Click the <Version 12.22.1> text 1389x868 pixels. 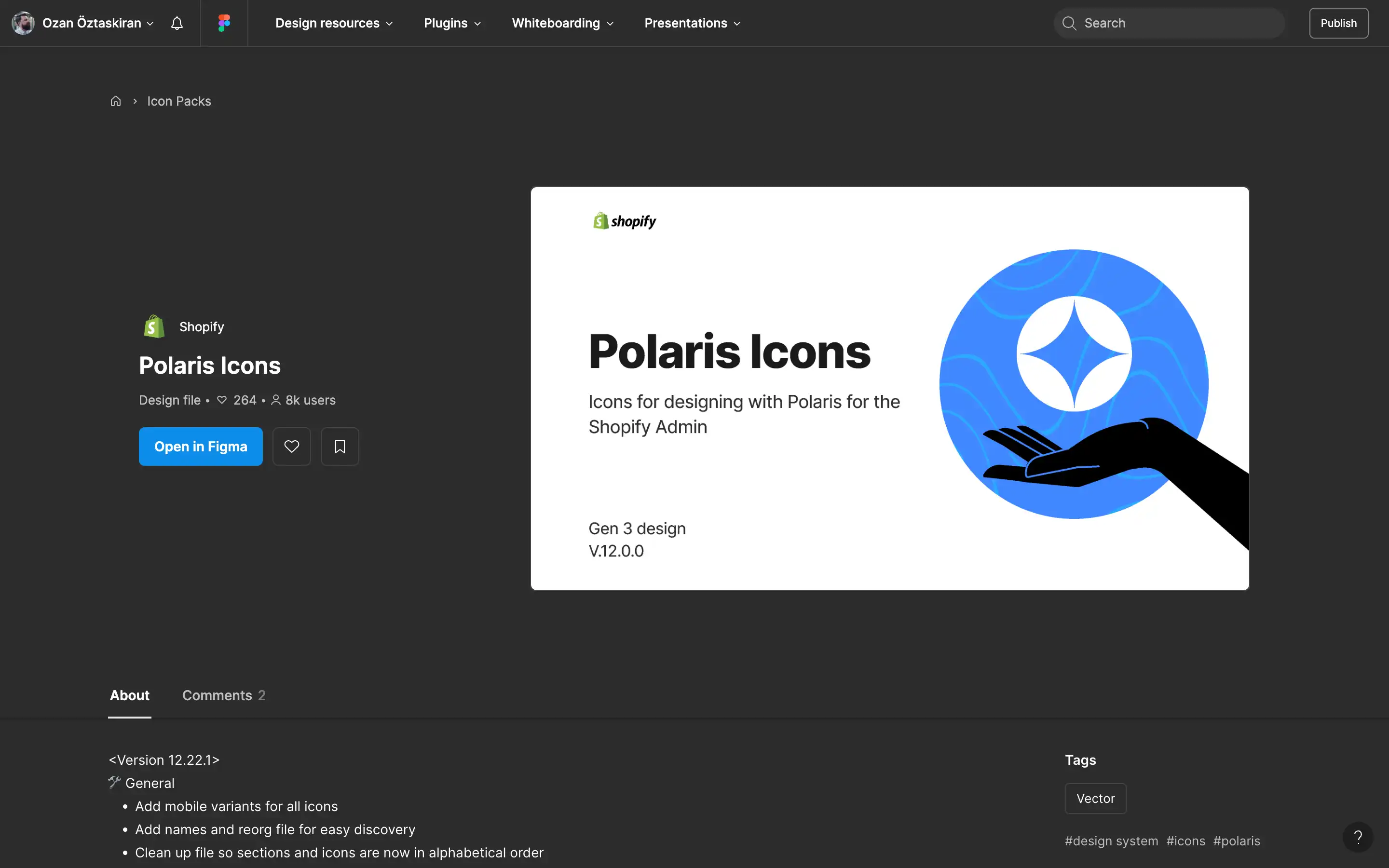[x=164, y=759]
